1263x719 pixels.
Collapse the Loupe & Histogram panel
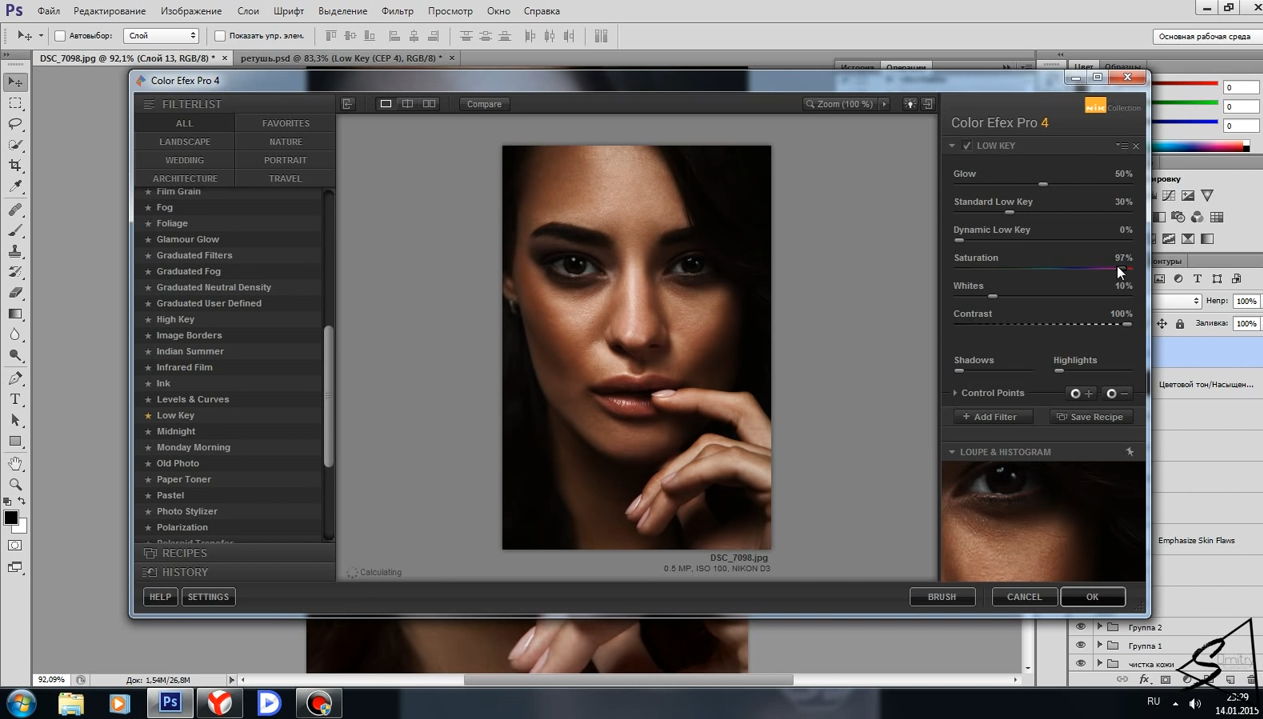point(952,452)
